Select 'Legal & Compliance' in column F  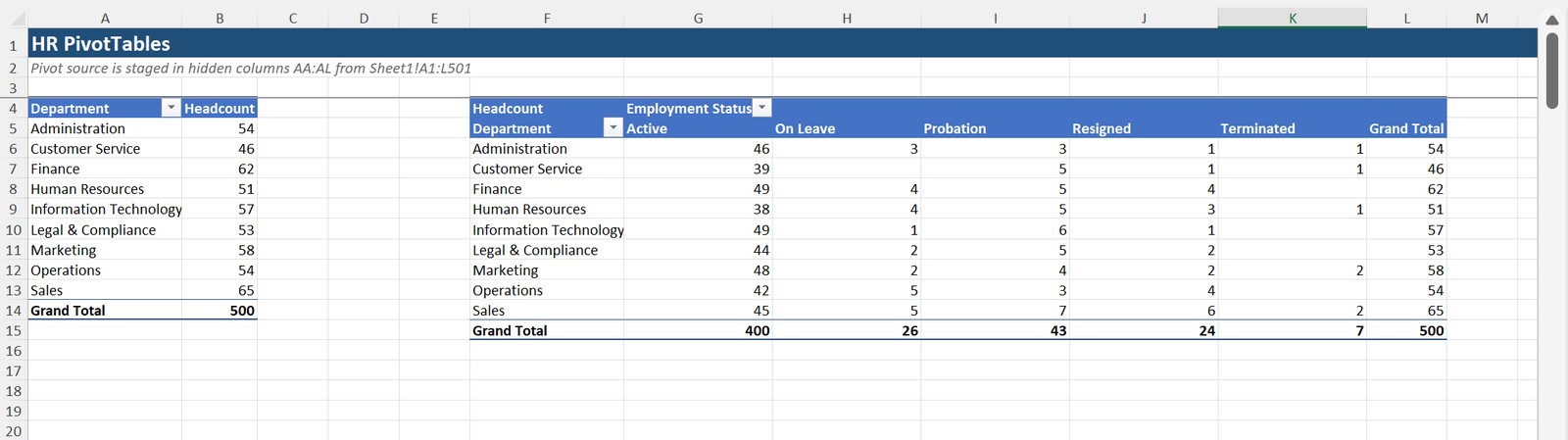(x=547, y=250)
